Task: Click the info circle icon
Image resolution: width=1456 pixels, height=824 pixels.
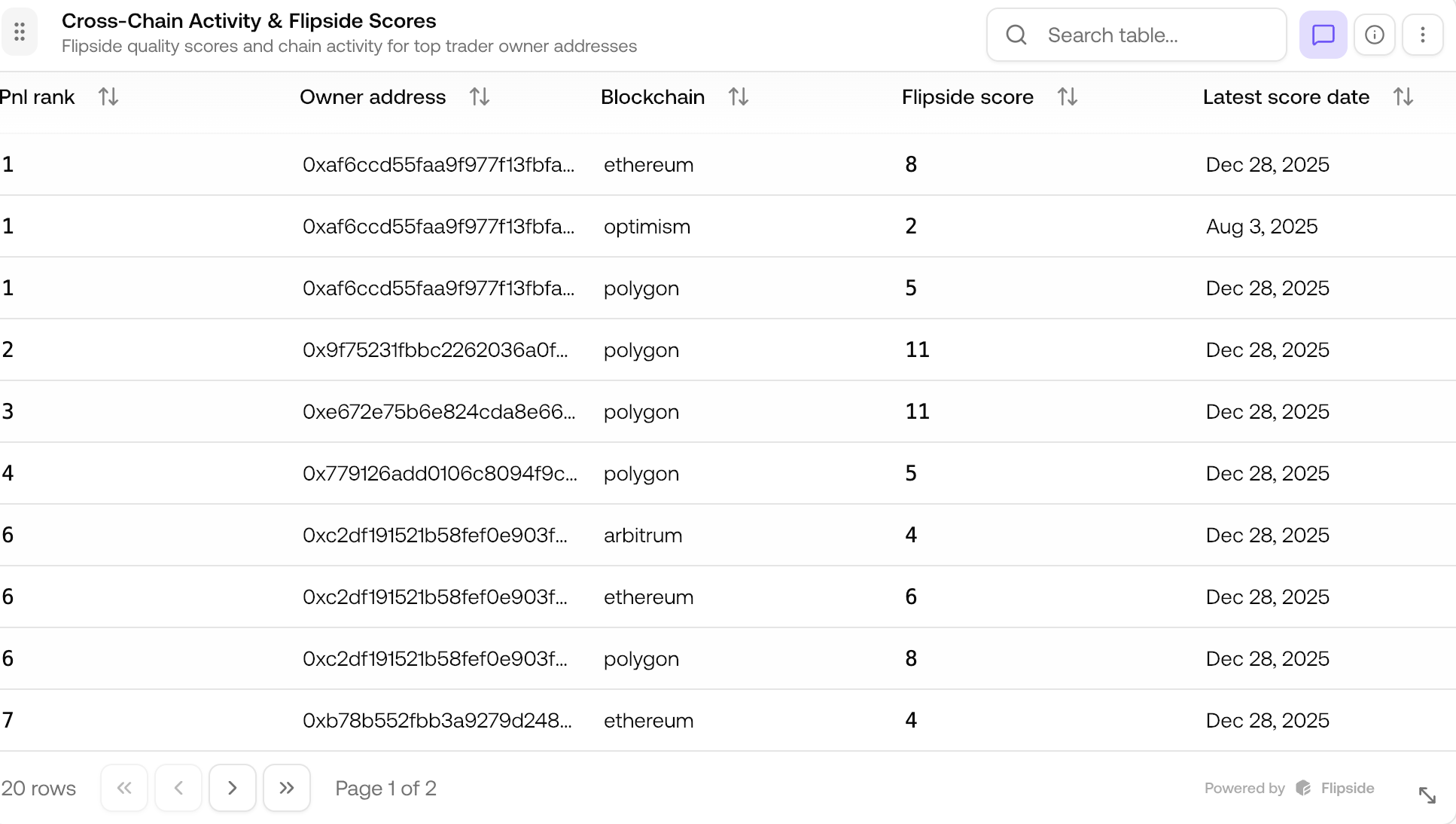Action: pyautogui.click(x=1374, y=35)
